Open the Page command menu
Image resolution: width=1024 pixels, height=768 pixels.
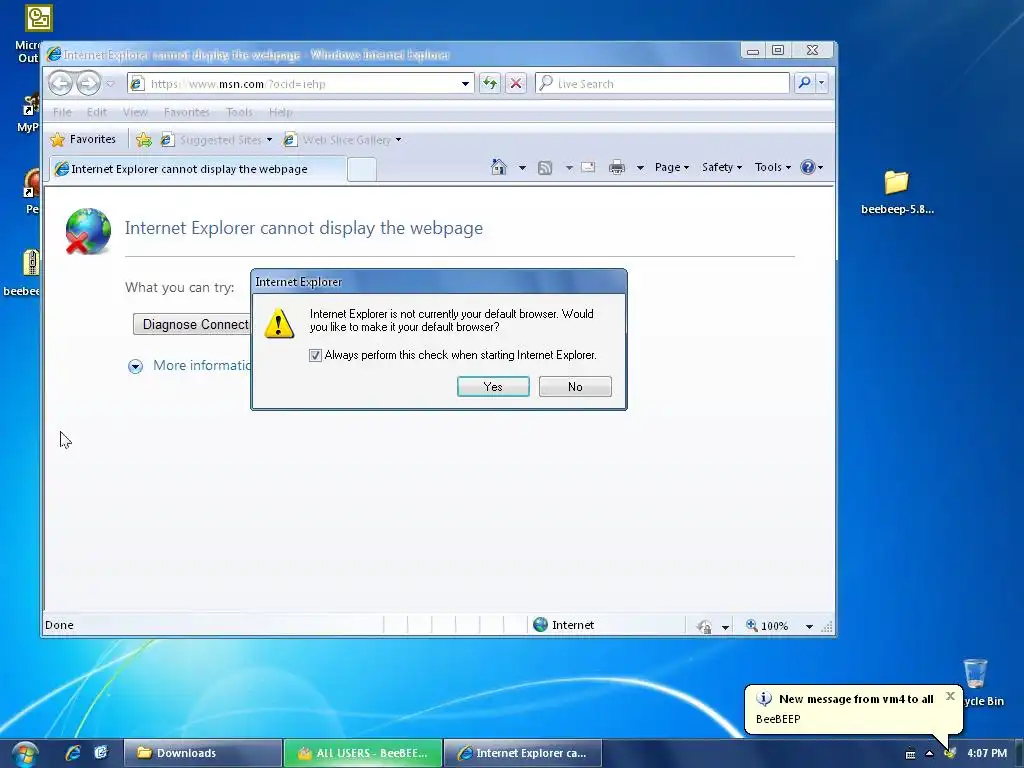click(672, 167)
